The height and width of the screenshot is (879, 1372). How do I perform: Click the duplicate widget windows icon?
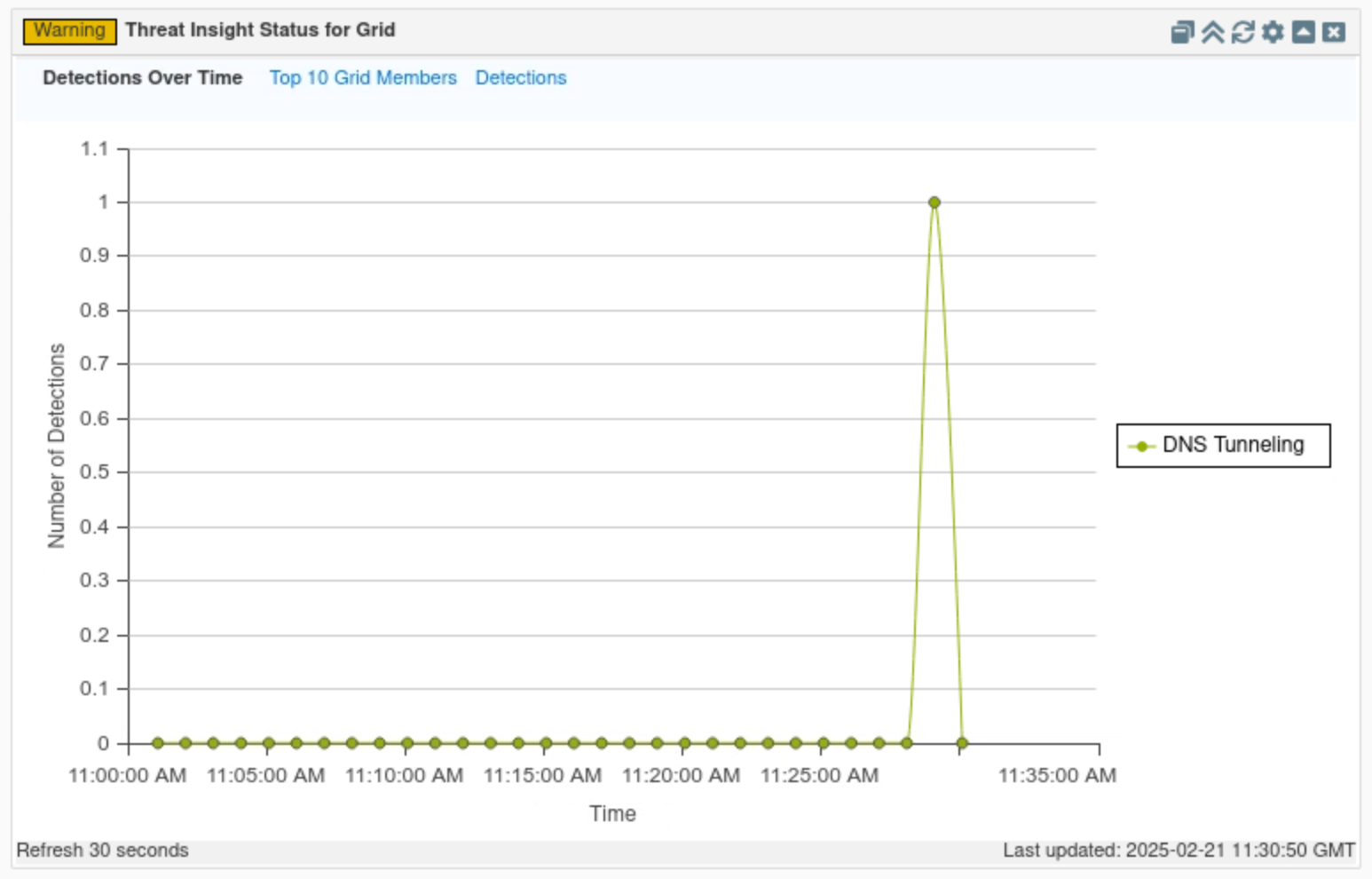click(x=1182, y=33)
